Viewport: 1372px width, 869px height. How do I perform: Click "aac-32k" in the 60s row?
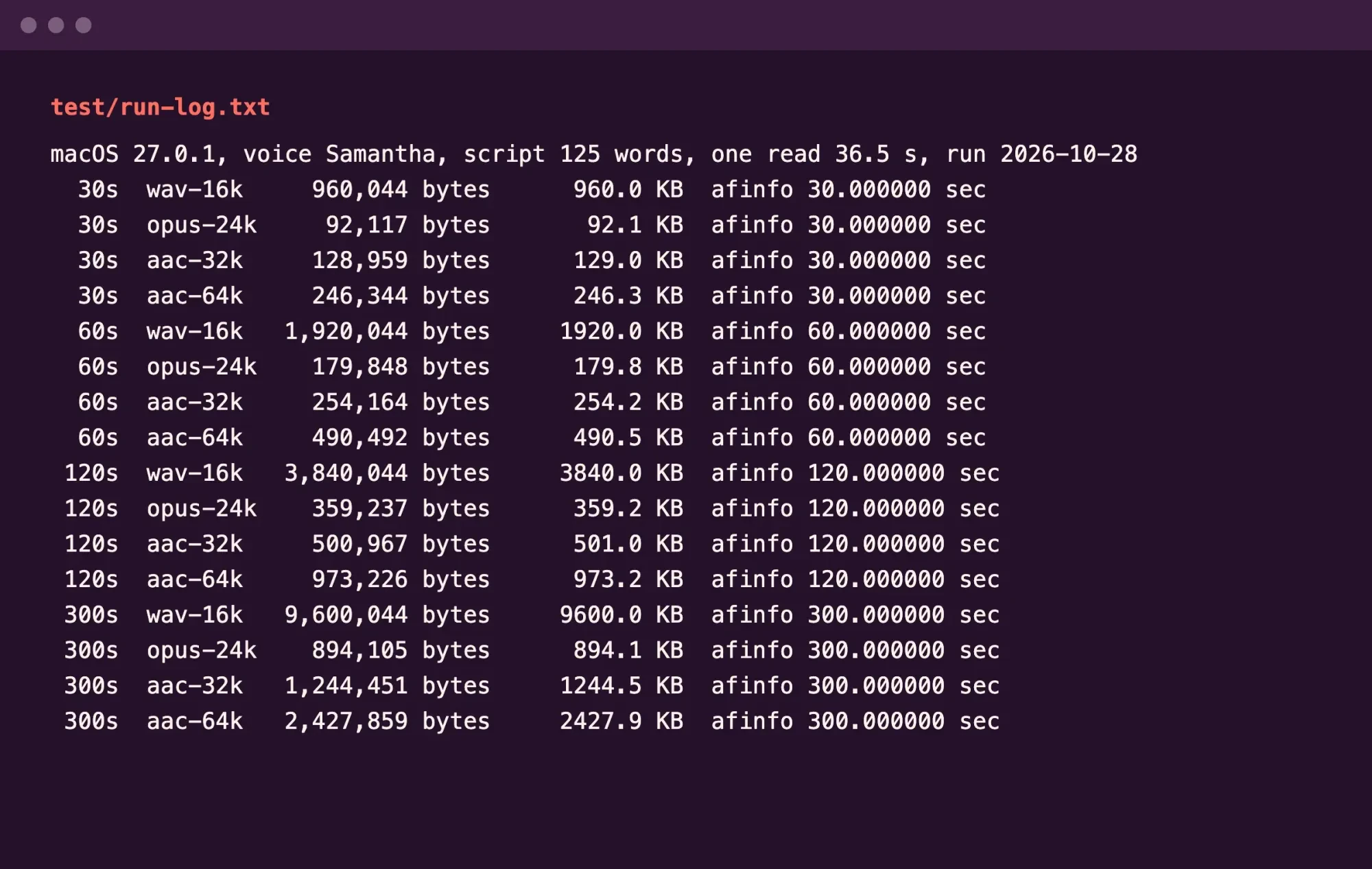[195, 403]
